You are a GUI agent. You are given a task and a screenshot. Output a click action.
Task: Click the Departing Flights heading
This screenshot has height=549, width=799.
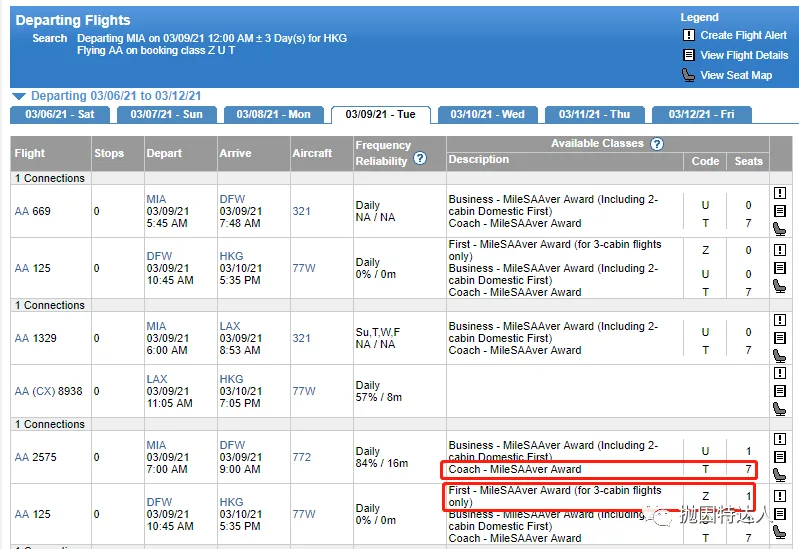point(73,20)
